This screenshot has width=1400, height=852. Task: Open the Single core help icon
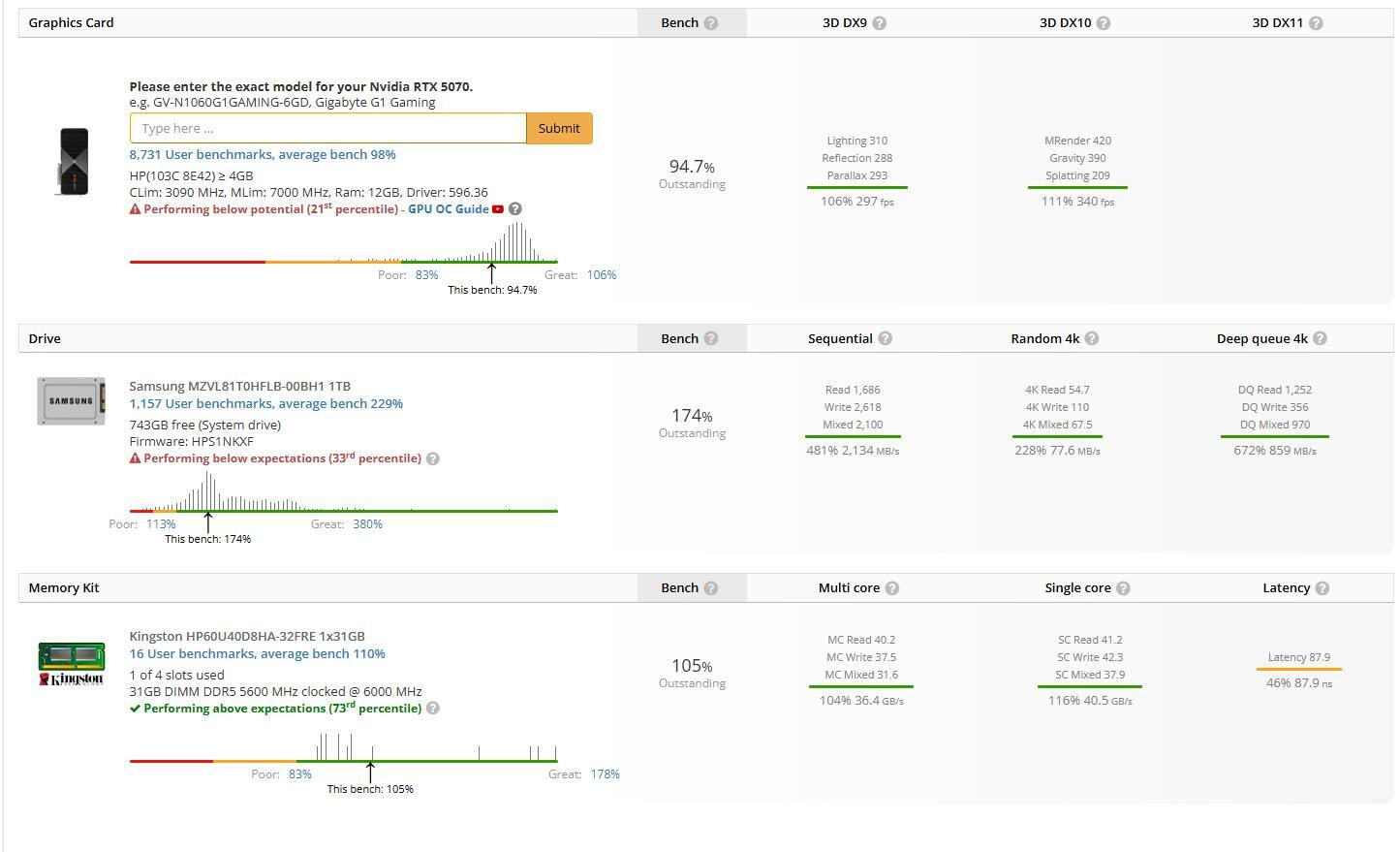[x=1123, y=588]
